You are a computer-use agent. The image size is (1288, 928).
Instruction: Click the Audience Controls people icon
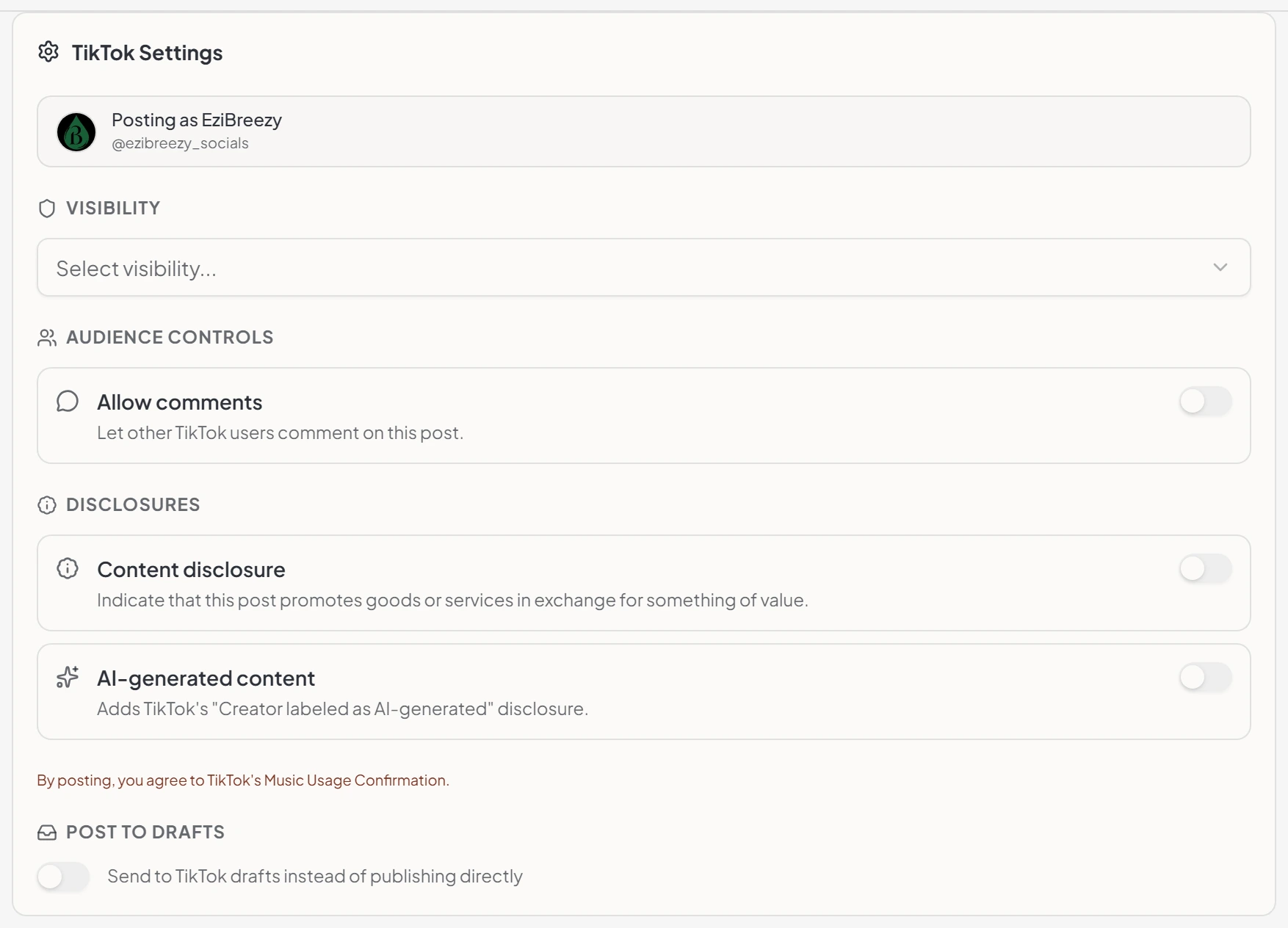(x=47, y=338)
